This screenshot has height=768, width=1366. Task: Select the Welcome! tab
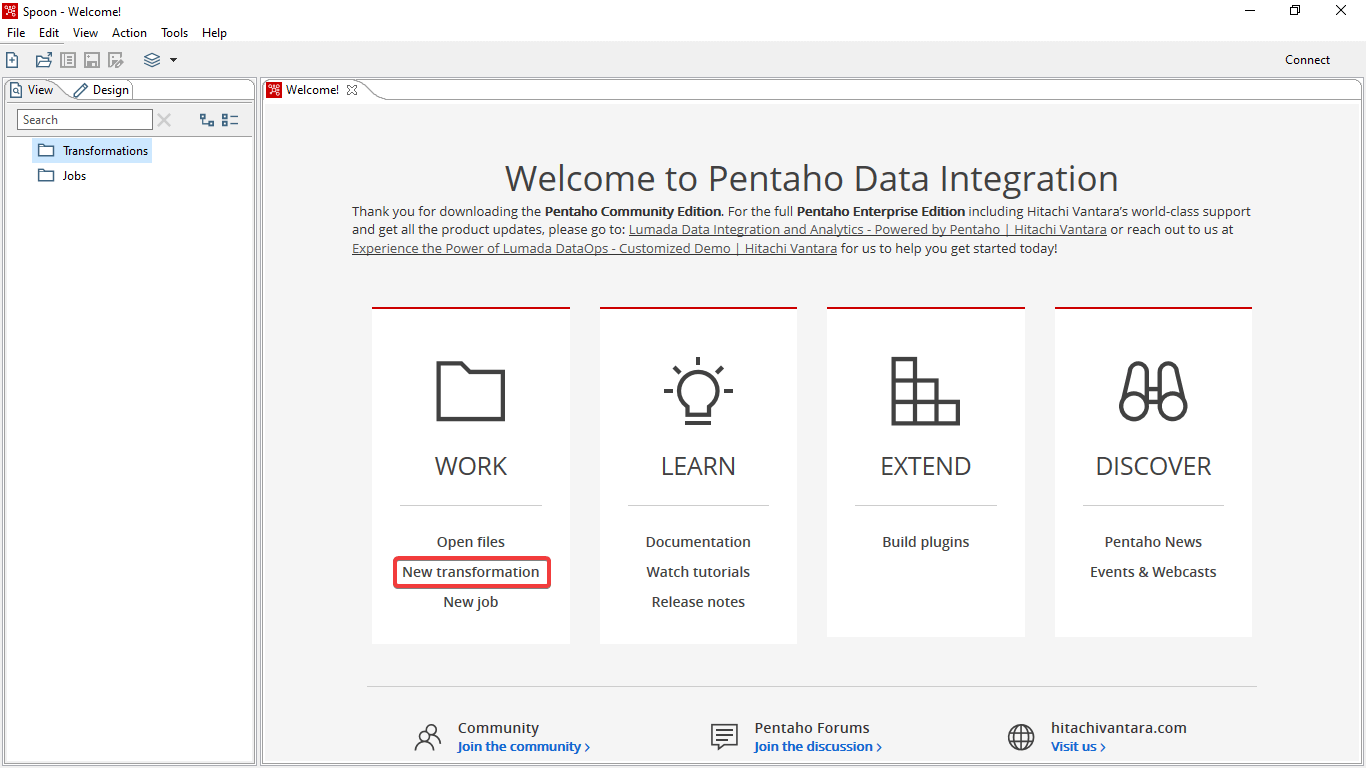coord(312,90)
